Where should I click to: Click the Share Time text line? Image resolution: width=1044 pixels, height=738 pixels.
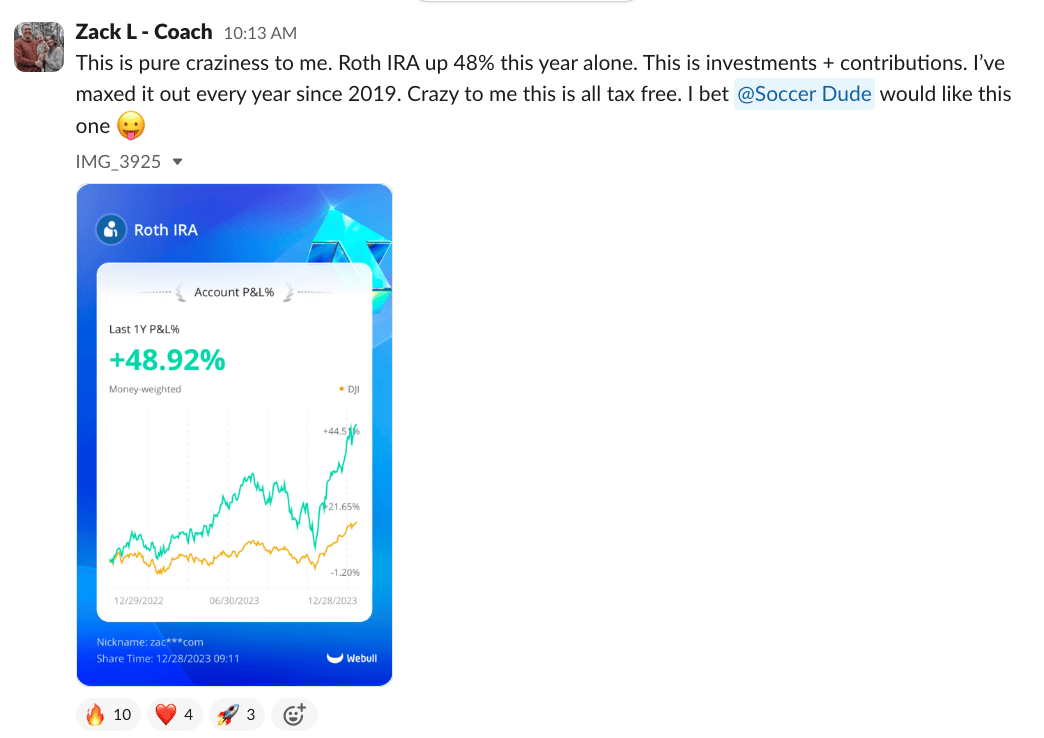(x=168, y=658)
